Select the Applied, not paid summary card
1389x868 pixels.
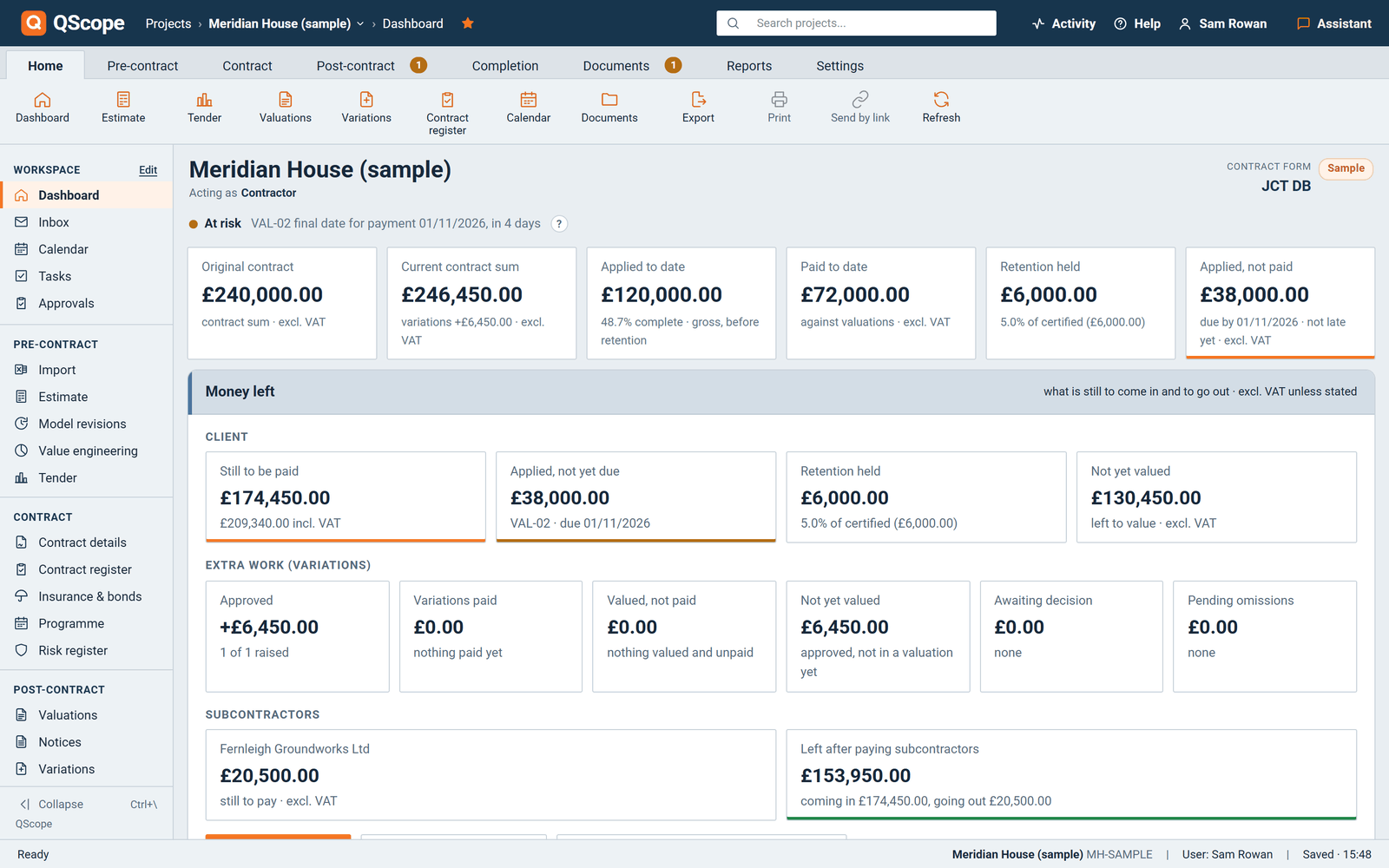coord(1280,303)
